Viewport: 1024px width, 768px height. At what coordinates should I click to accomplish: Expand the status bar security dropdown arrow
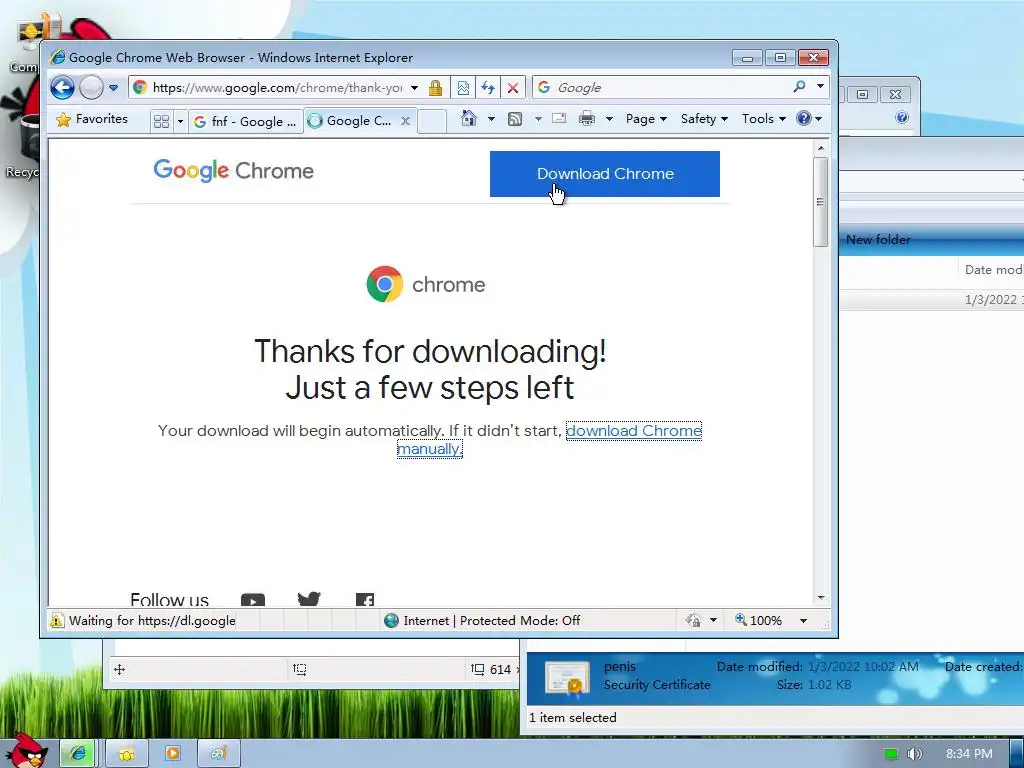tap(713, 620)
